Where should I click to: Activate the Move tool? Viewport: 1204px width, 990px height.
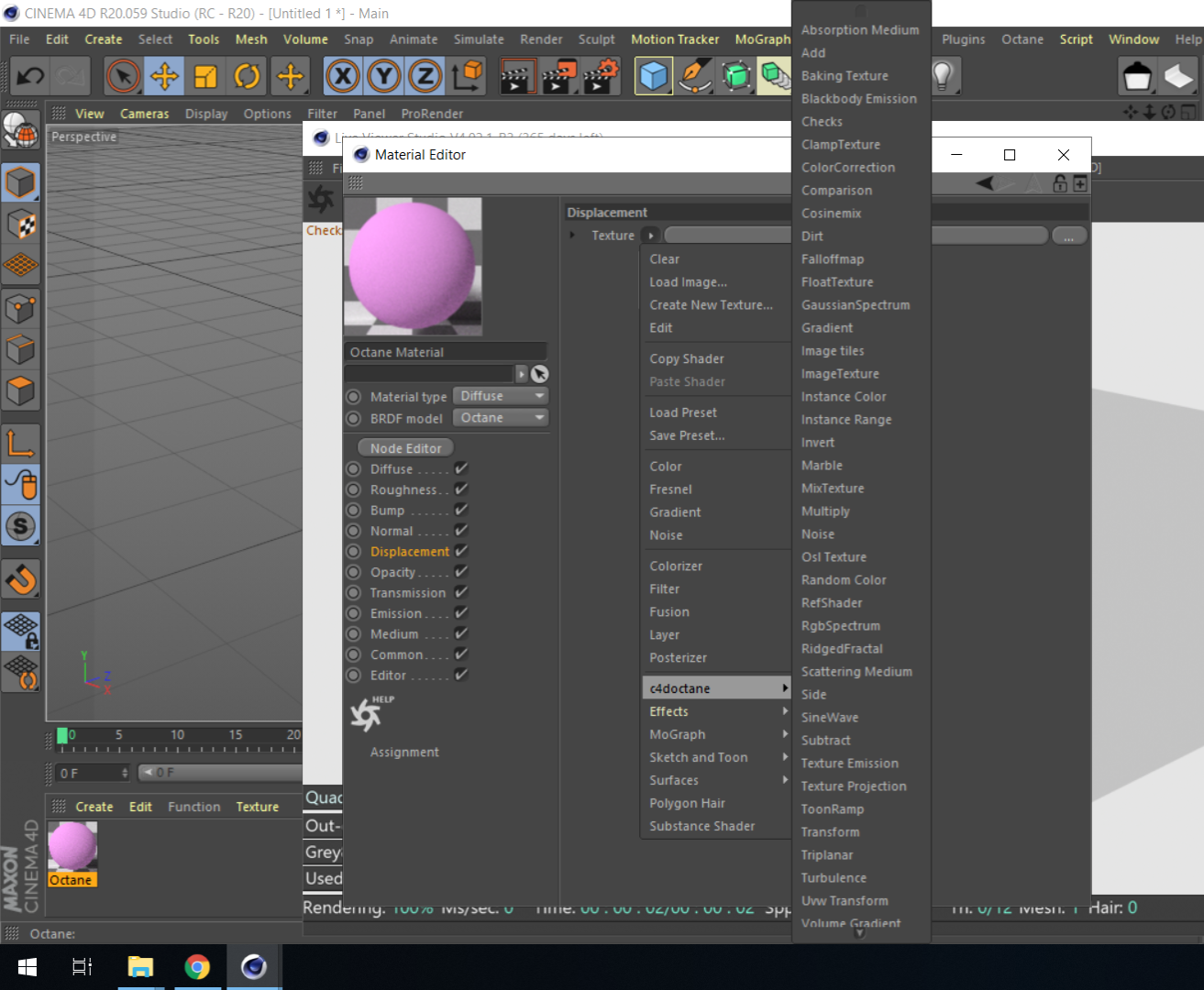click(164, 76)
